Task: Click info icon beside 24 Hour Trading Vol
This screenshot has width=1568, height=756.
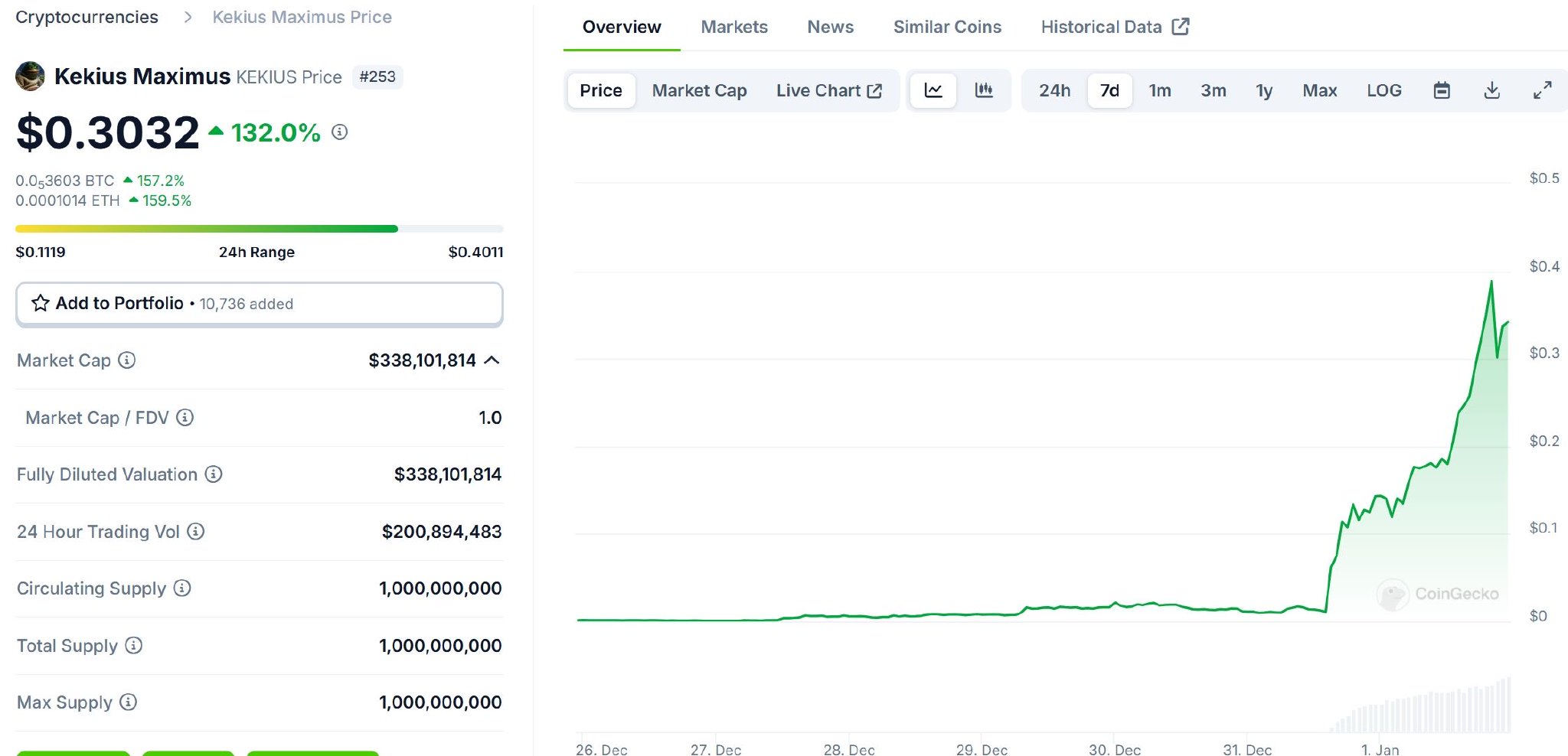Action: coord(196,531)
